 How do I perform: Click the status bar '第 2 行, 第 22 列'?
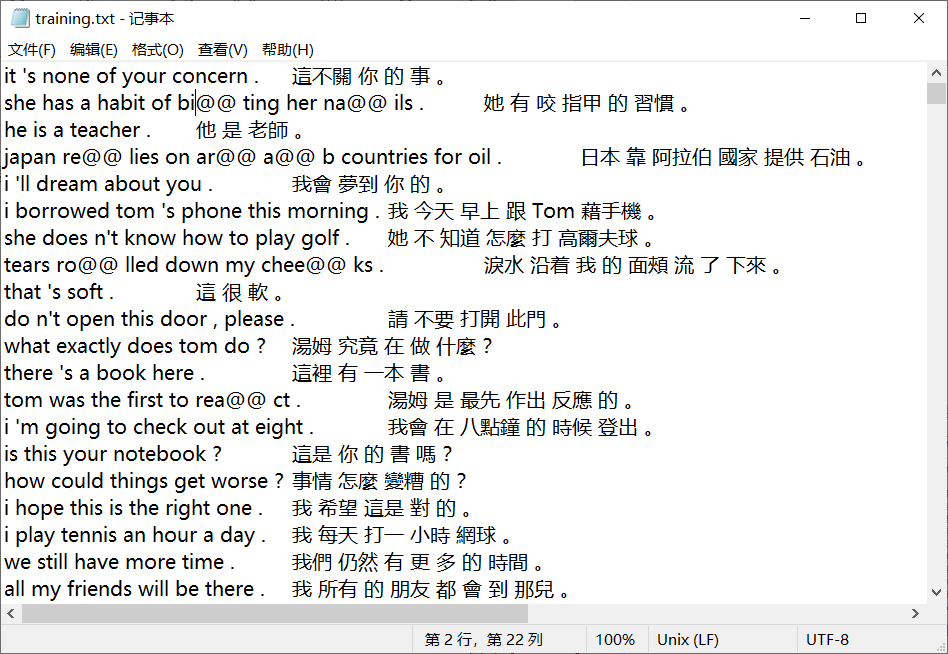[484, 639]
